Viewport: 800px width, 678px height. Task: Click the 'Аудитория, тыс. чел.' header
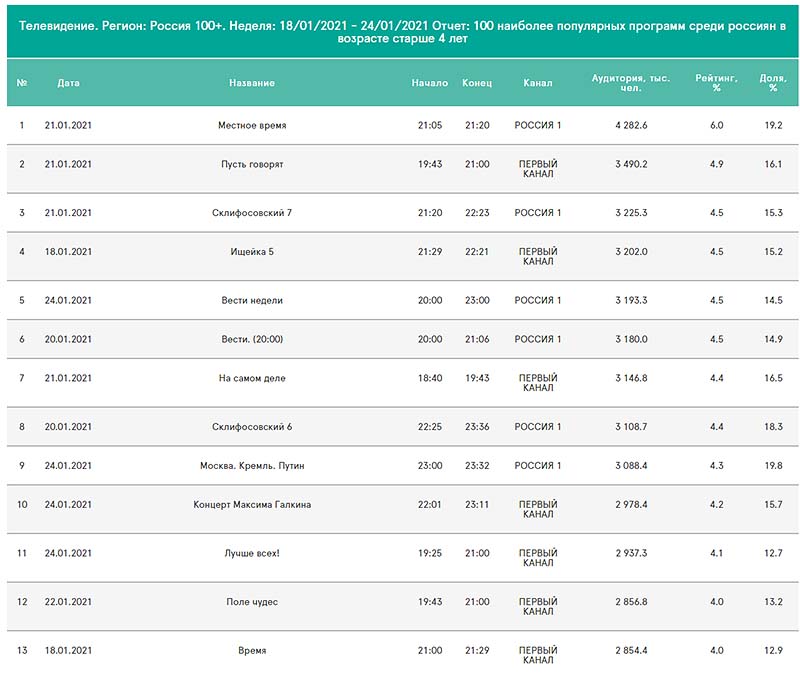point(631,83)
